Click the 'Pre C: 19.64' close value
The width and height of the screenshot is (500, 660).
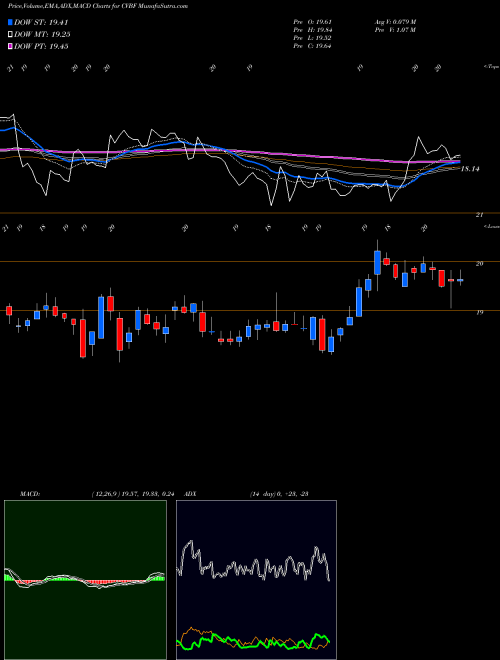coord(313,46)
